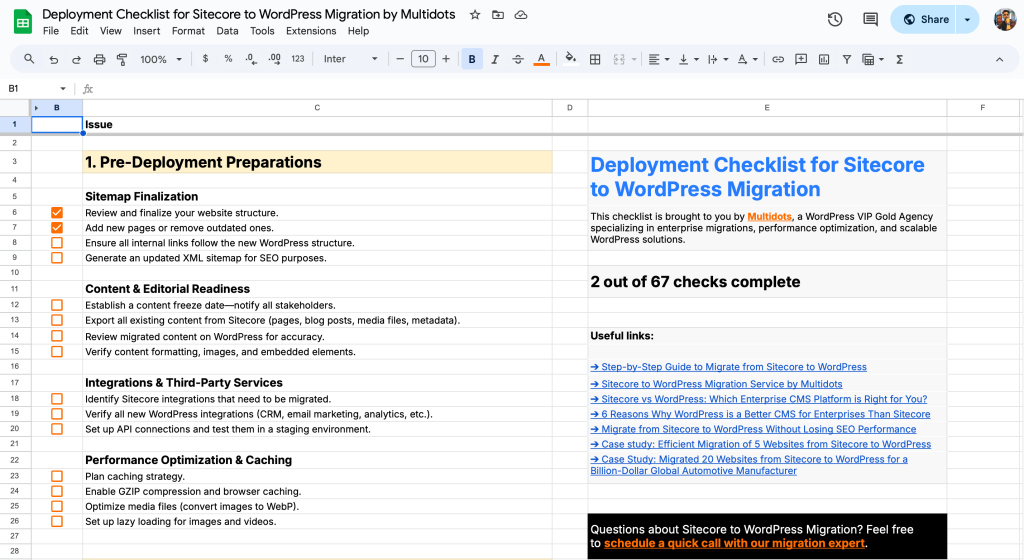Undo the last action
This screenshot has width=1024, height=560.
tap(54, 59)
